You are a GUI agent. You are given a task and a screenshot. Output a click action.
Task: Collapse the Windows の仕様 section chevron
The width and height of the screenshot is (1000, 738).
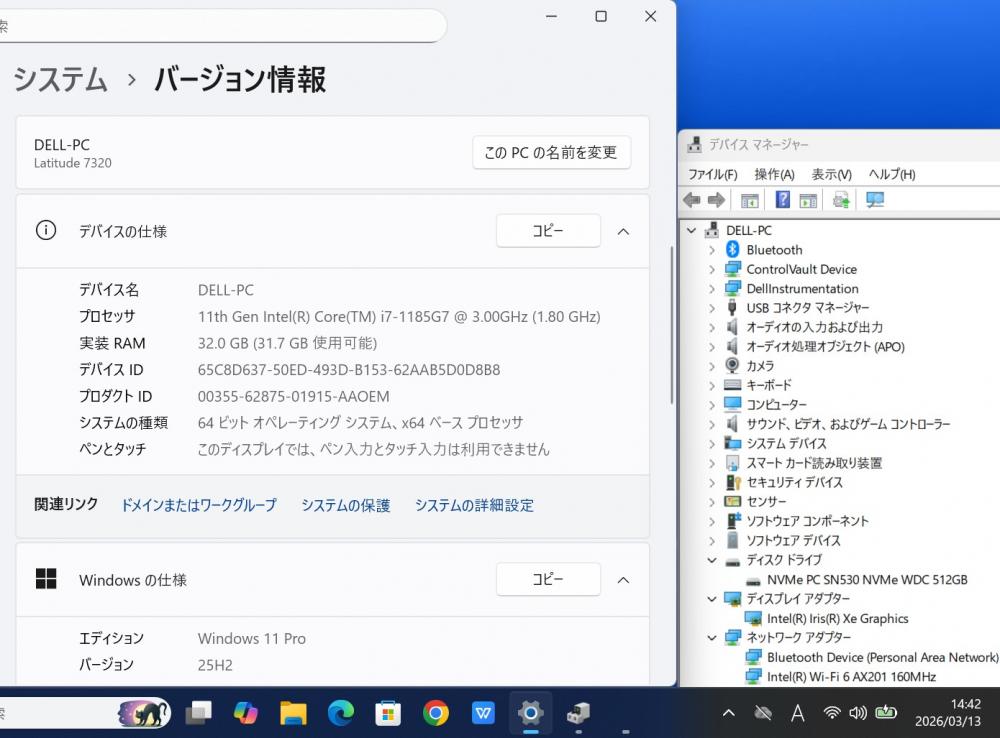click(x=623, y=580)
